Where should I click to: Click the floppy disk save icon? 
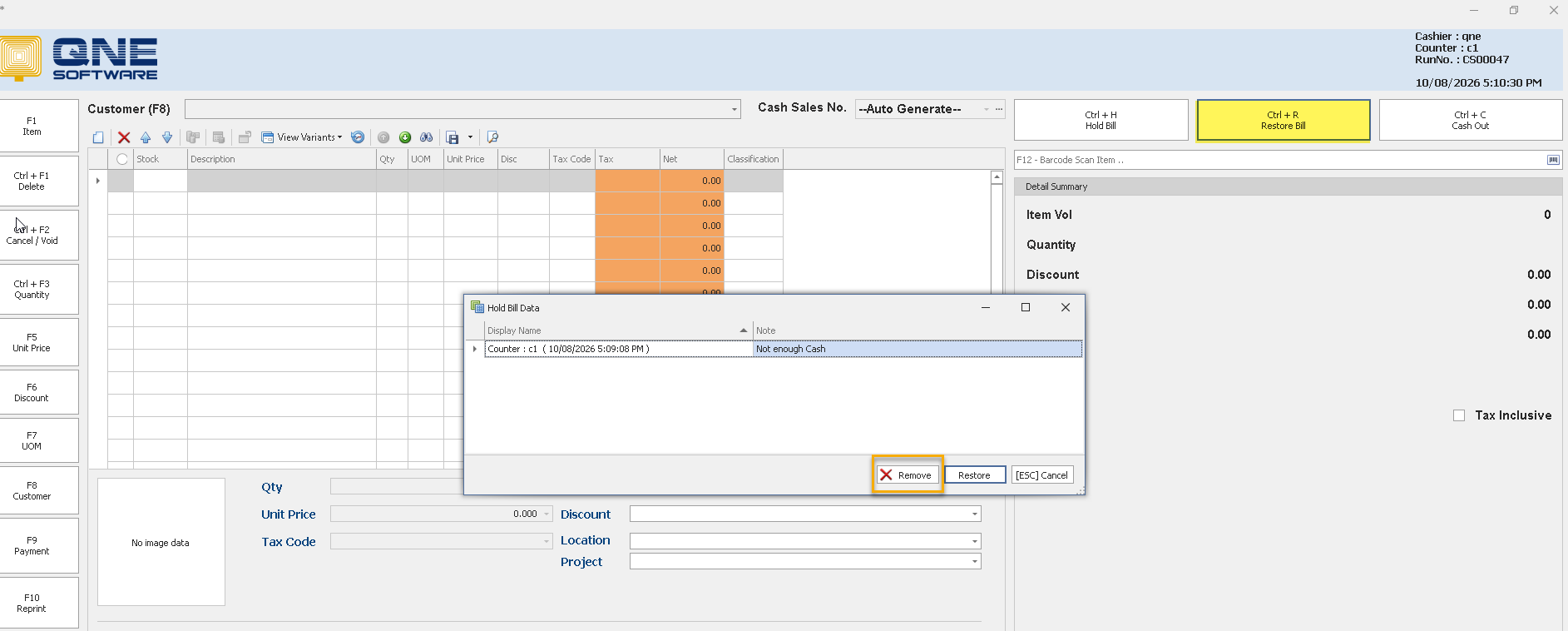pos(453,137)
